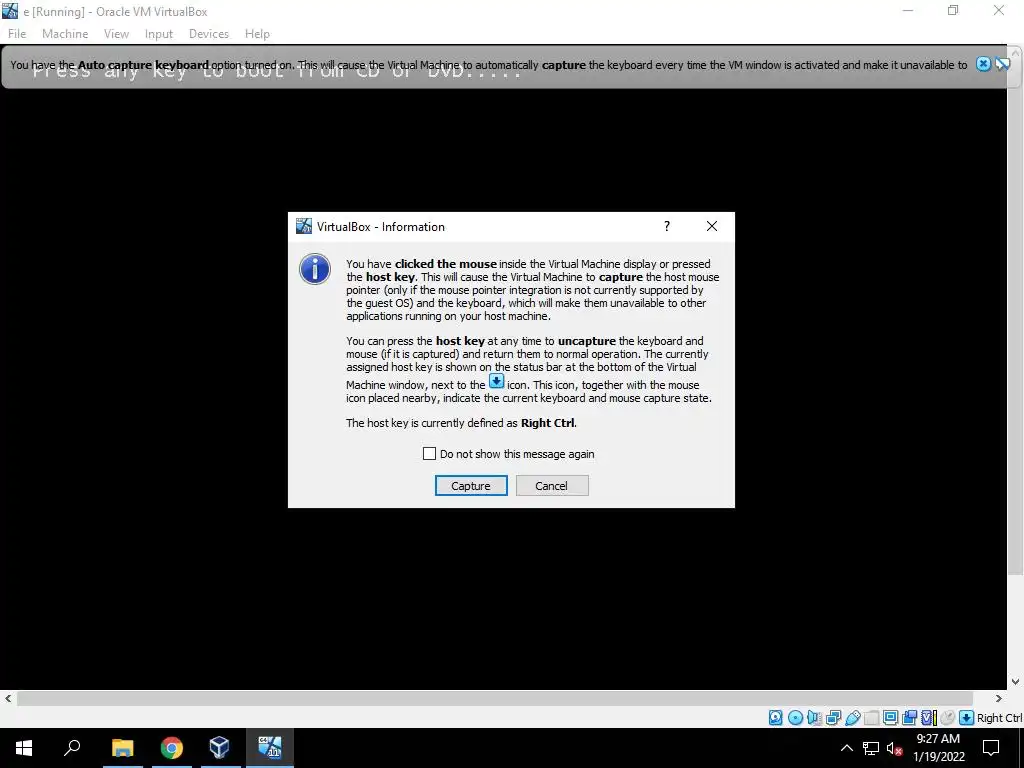Screen dimensions: 1024x768
Task: Click the Right Ctrl host key label
Action: (x=999, y=718)
